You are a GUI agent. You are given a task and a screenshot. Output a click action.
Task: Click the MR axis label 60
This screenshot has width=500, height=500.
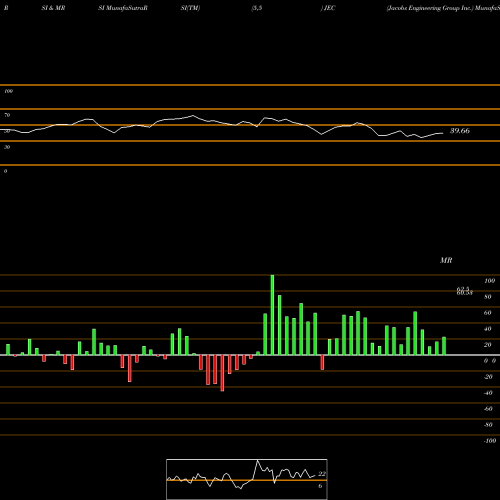[488, 313]
